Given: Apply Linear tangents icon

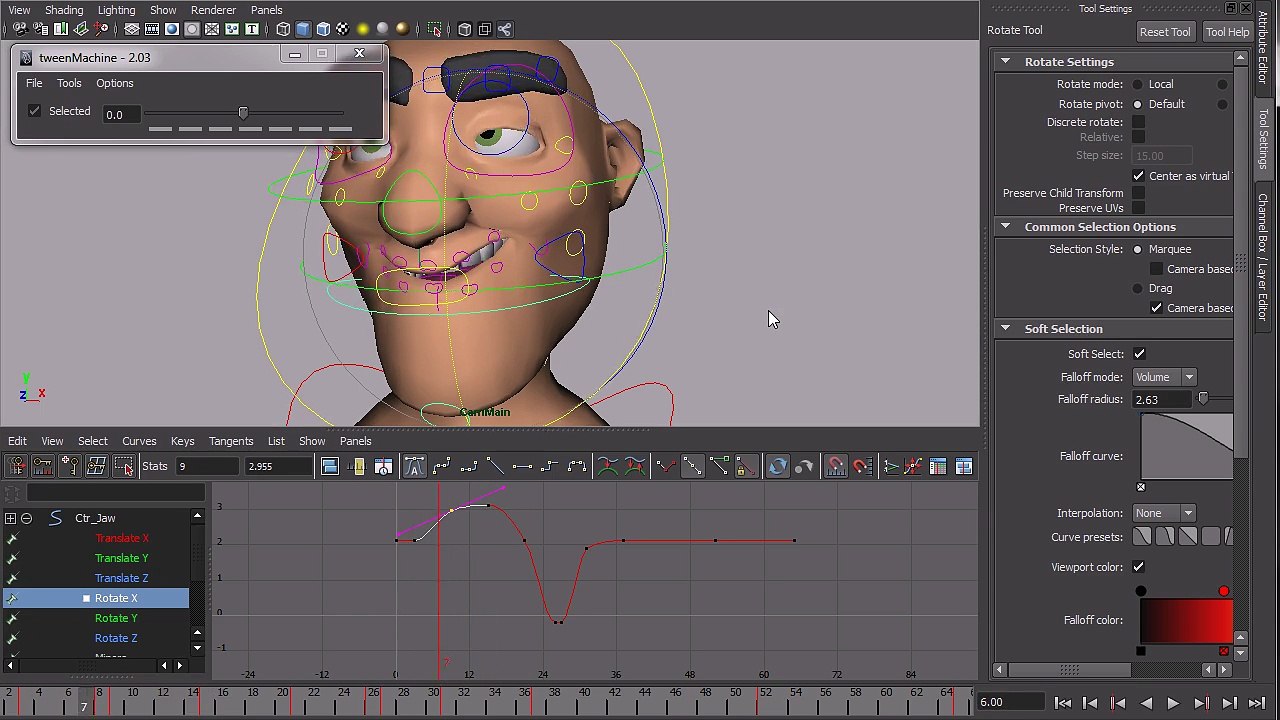Looking at the screenshot, I should pos(495,466).
